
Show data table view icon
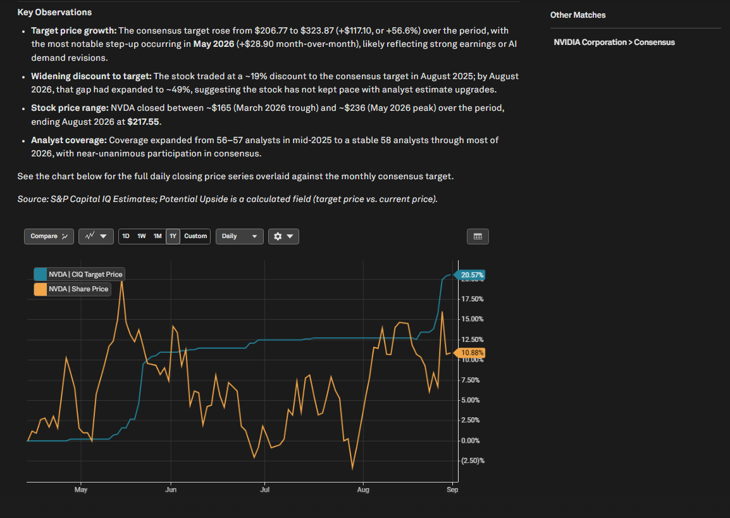[x=478, y=236]
